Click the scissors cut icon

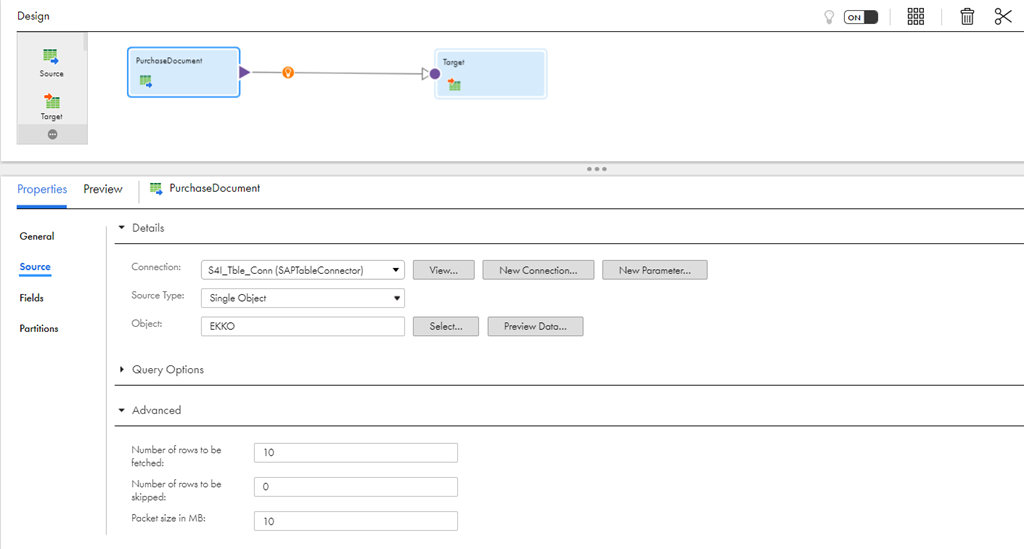coord(1003,16)
